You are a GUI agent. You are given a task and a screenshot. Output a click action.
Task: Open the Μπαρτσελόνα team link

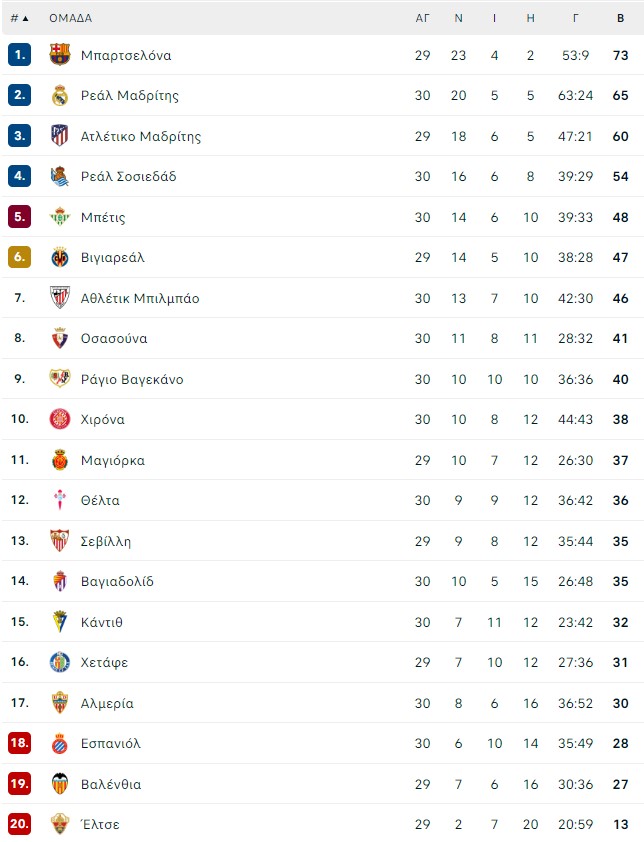(126, 55)
